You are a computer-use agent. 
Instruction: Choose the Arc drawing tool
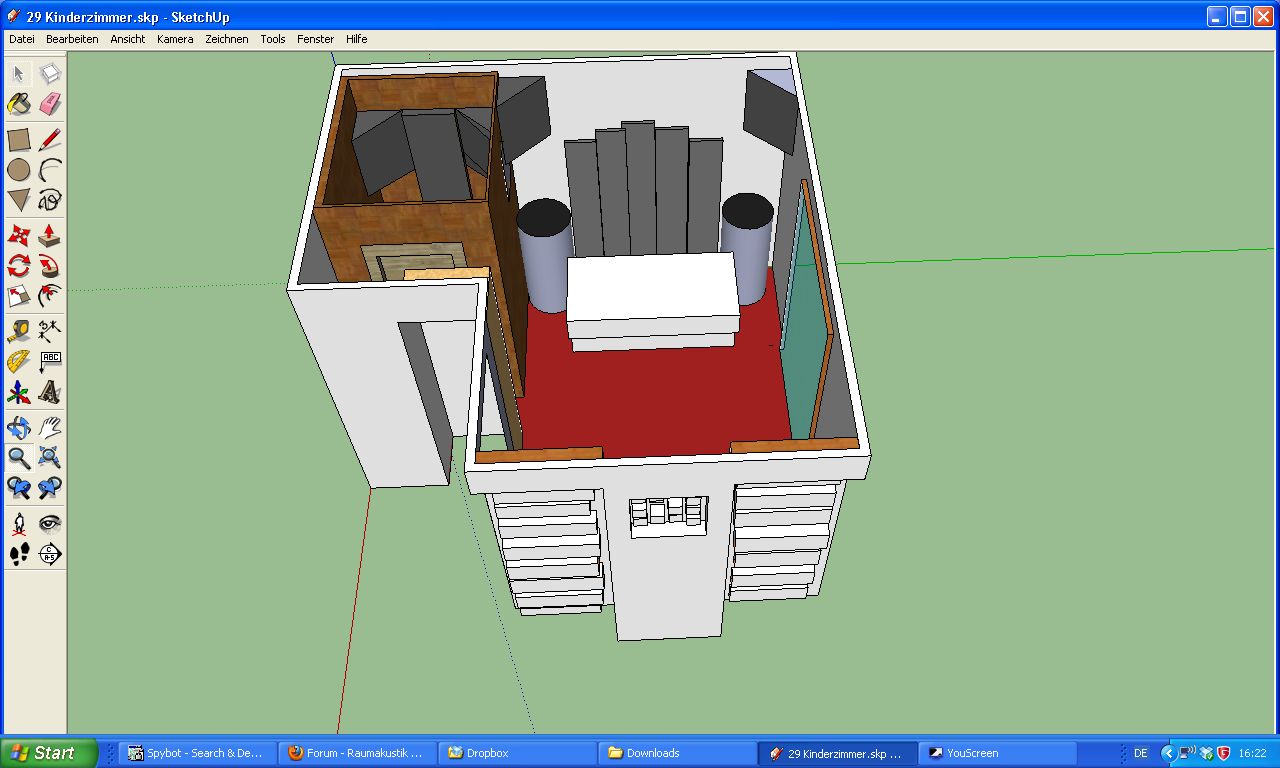coord(50,170)
